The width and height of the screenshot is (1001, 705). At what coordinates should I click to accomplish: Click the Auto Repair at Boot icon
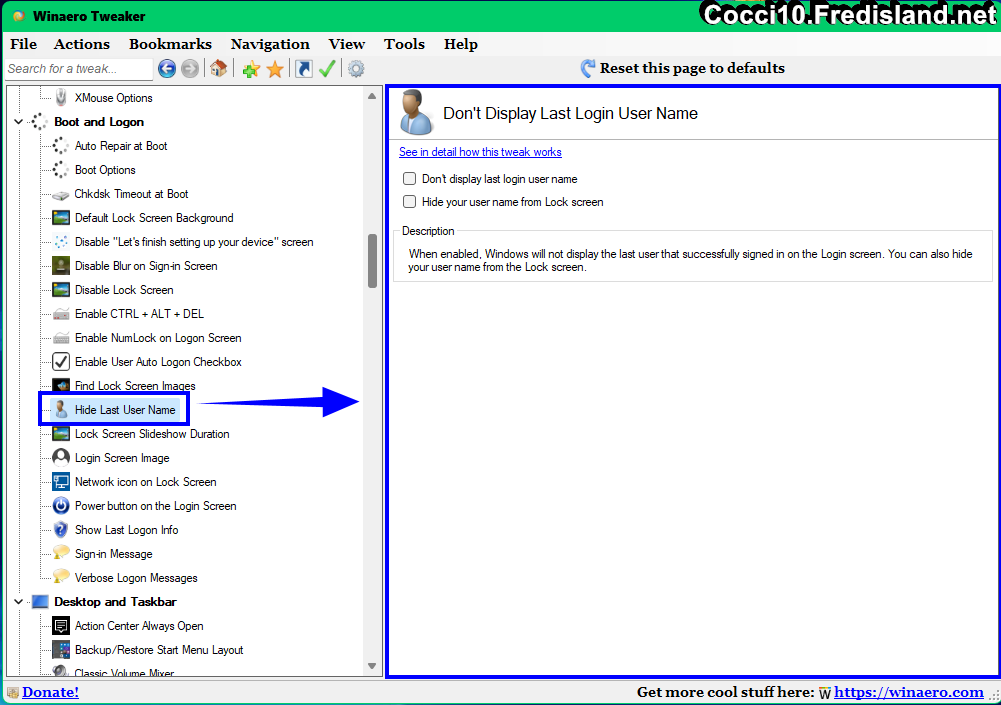point(61,146)
